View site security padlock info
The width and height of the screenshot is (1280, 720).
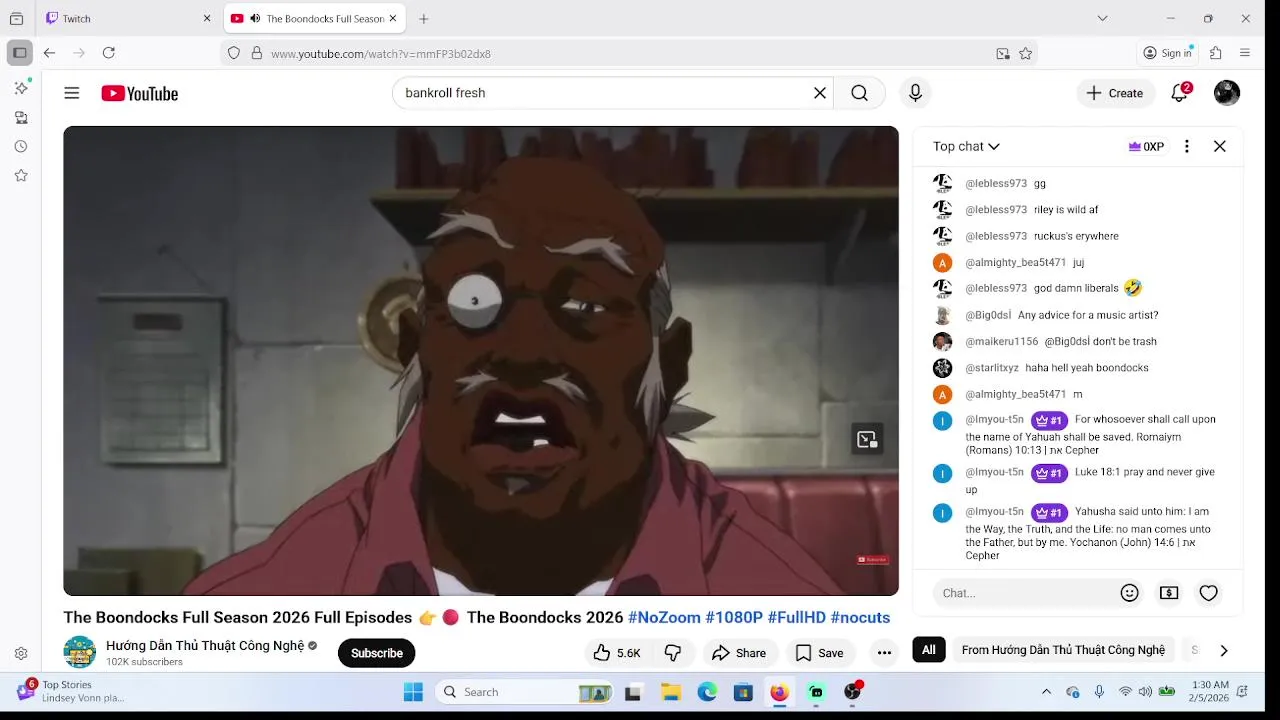(x=256, y=53)
